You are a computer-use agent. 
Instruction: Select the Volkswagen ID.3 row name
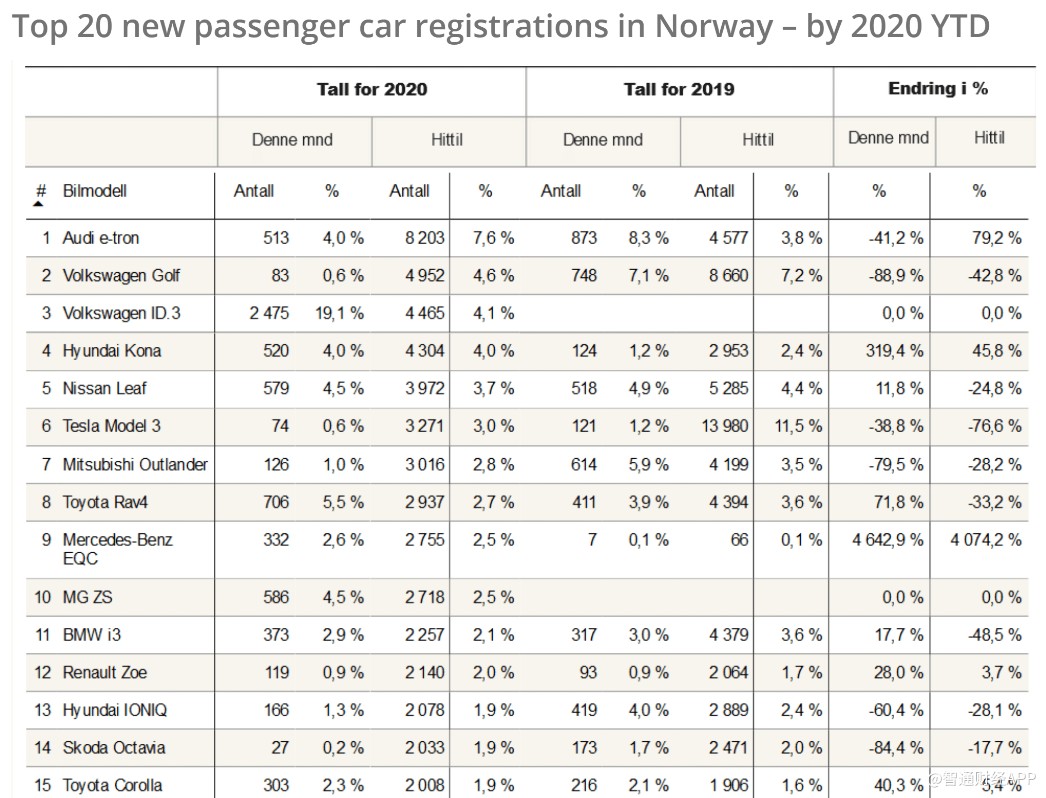(121, 313)
